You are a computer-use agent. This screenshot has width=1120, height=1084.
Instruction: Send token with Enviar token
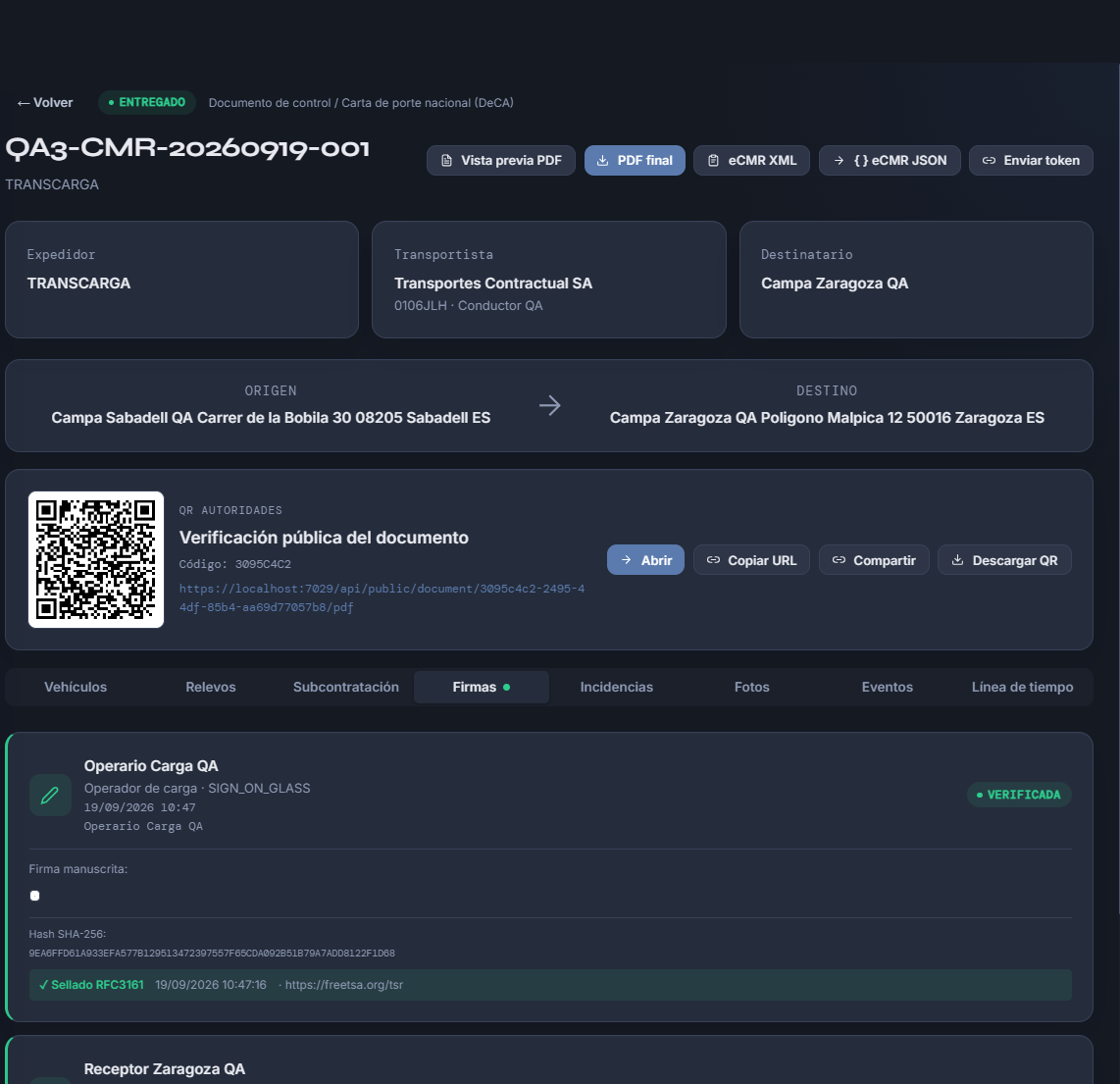click(1031, 161)
